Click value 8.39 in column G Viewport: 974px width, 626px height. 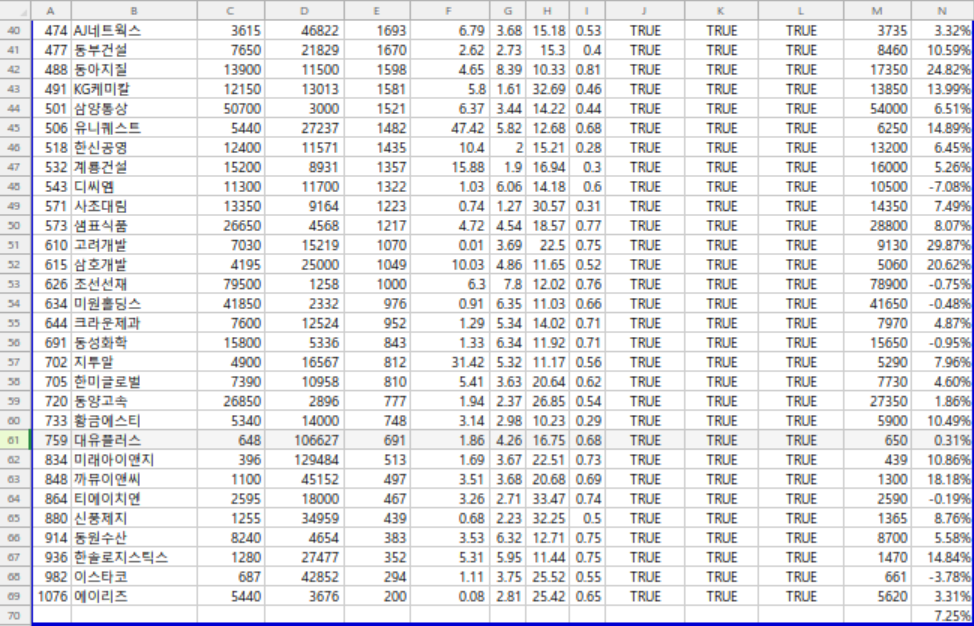click(507, 70)
